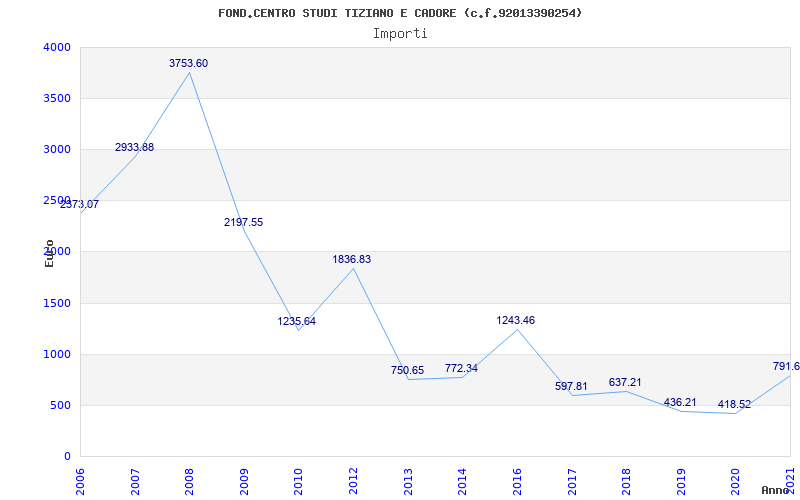
Task: Click the 418.52 lowest value label
Action: [734, 404]
